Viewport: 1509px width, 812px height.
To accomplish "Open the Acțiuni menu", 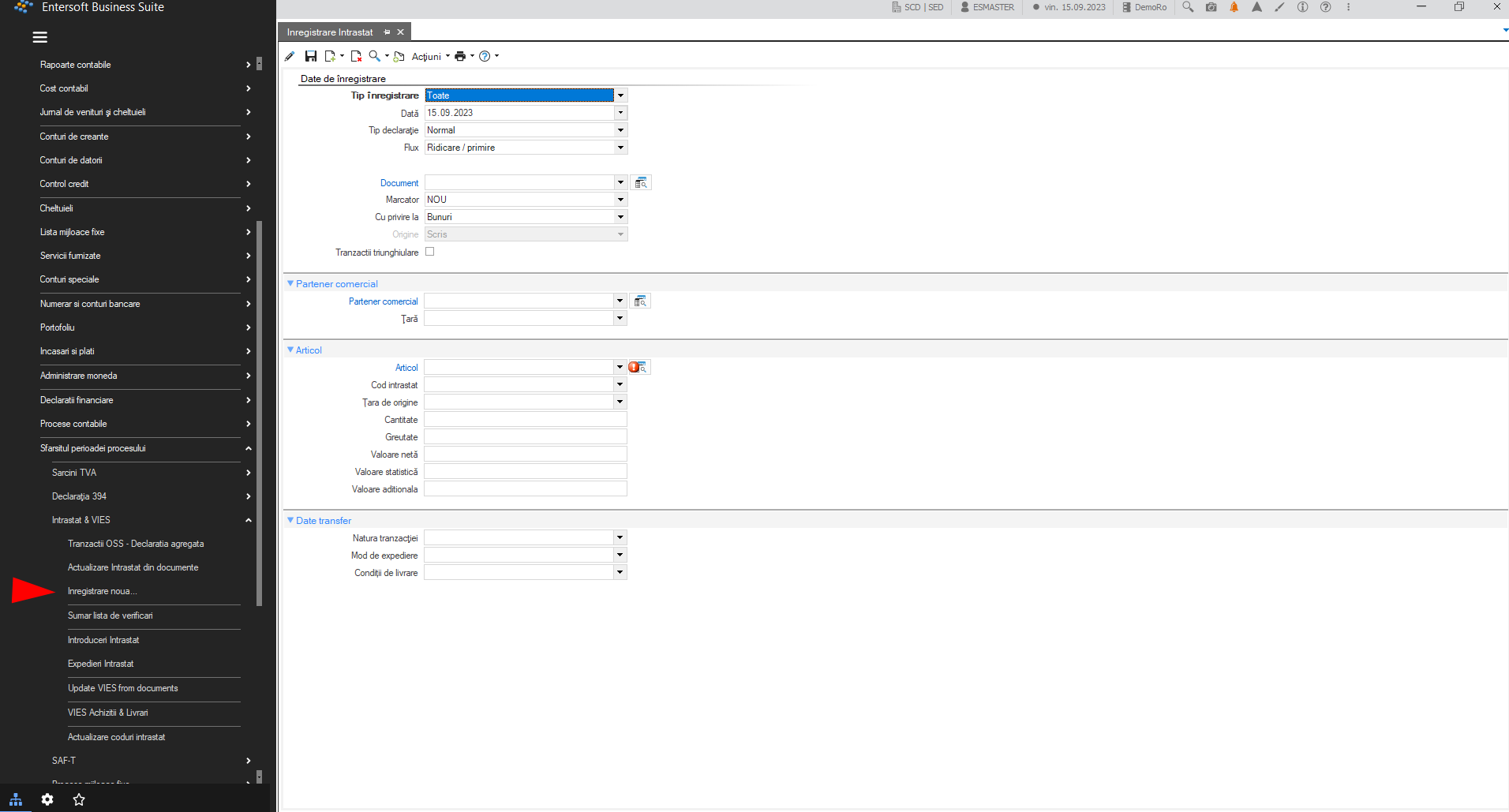I will (x=430, y=57).
